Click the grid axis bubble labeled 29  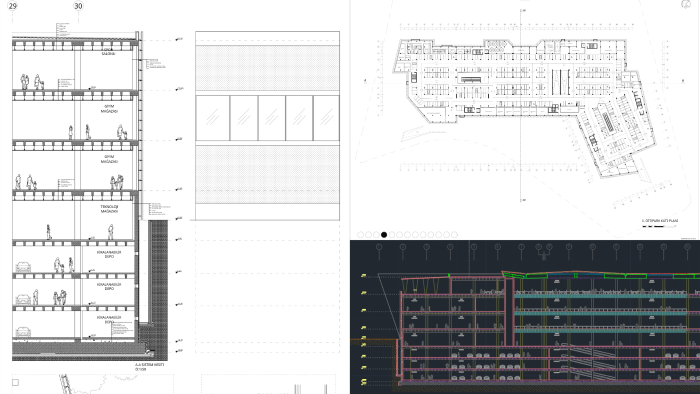pyautogui.click(x=12, y=6)
